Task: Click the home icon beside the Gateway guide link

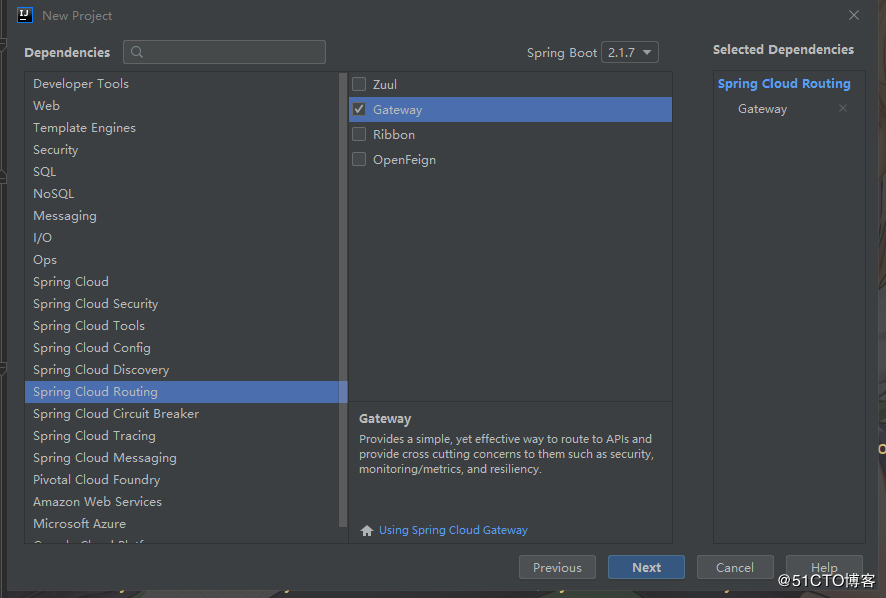Action: [x=367, y=530]
